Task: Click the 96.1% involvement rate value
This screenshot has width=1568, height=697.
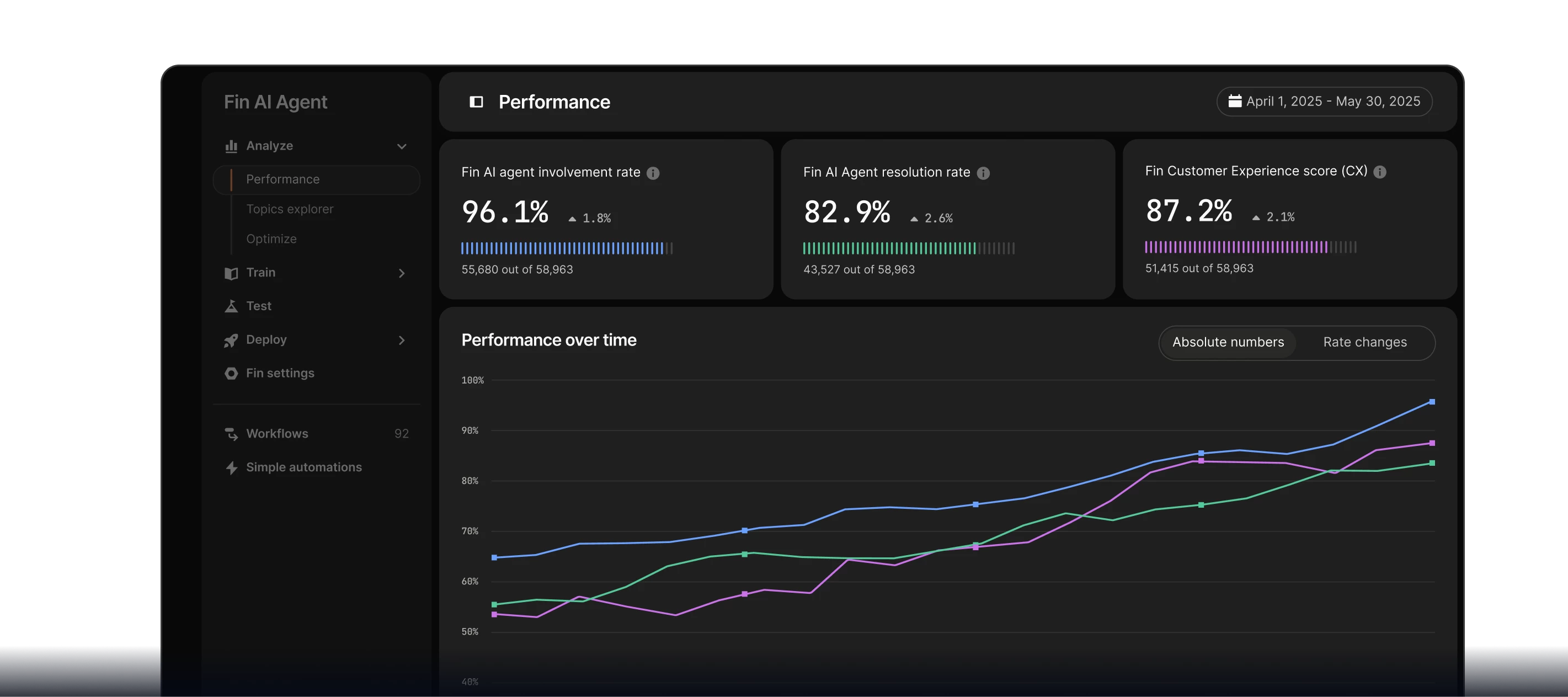Action: point(505,212)
